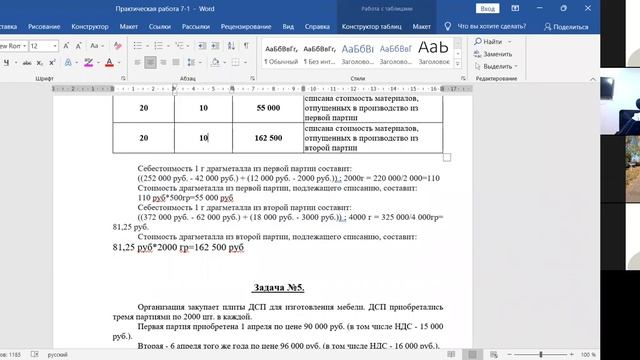Screen dimensions: 640x360
Task: Click Найти to search the document
Action: pyautogui.click(x=488, y=42)
